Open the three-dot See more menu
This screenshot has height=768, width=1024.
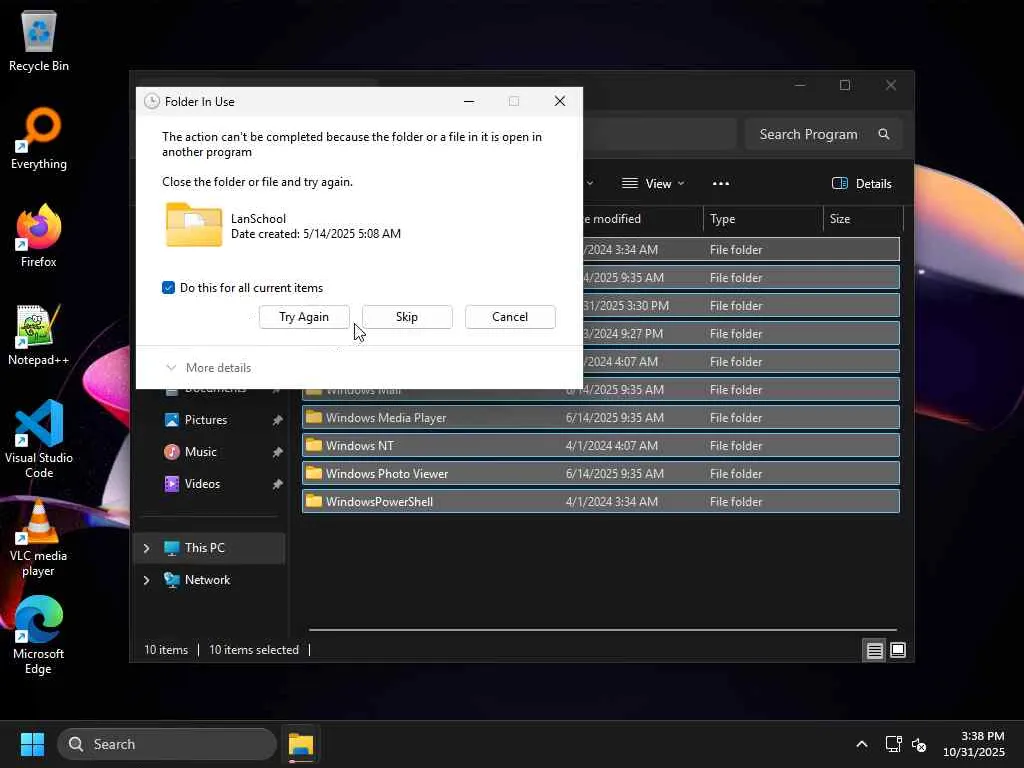point(721,184)
